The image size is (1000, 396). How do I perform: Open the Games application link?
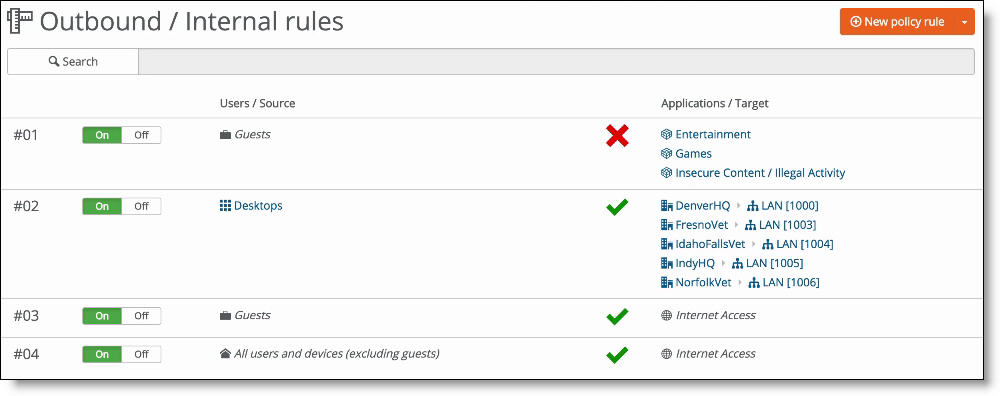pyautogui.click(x=693, y=154)
